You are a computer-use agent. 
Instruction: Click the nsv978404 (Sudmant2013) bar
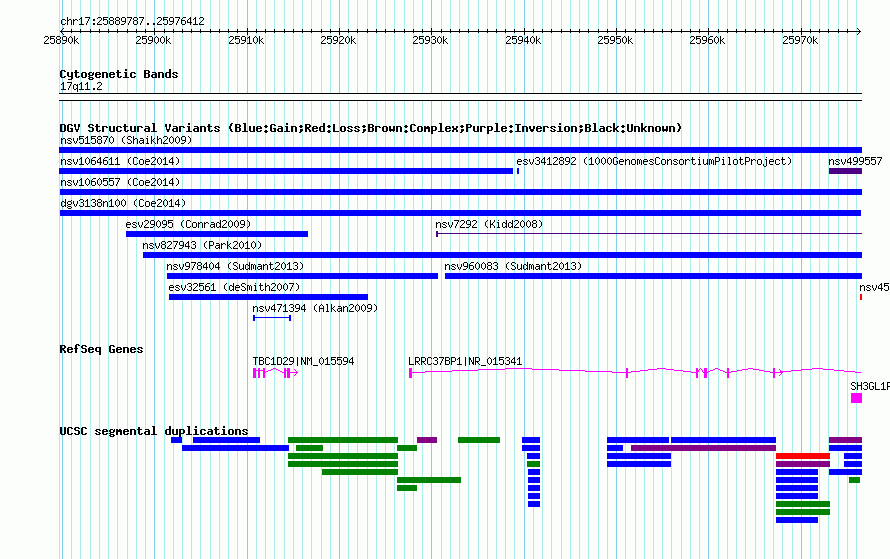[303, 276]
